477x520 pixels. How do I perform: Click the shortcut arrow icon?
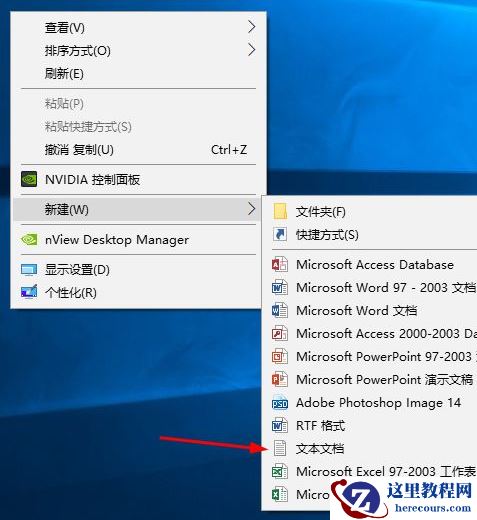280,235
